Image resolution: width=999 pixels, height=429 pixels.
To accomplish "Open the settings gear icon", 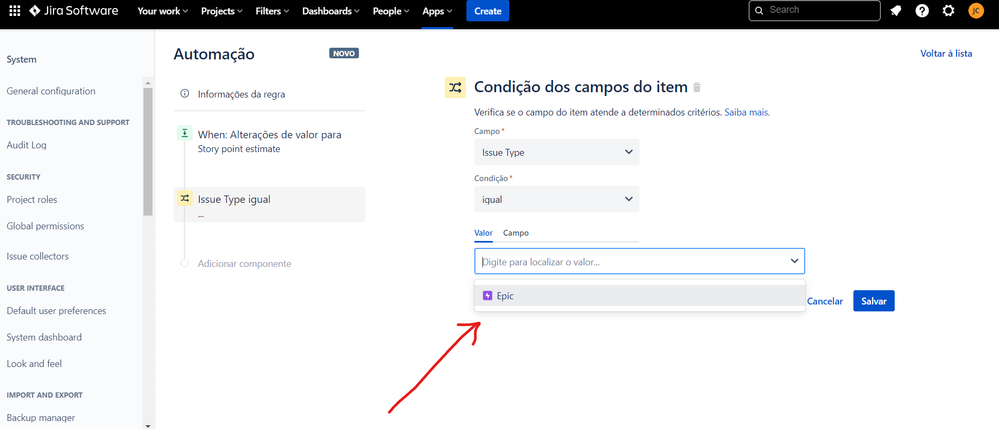I will (x=949, y=11).
